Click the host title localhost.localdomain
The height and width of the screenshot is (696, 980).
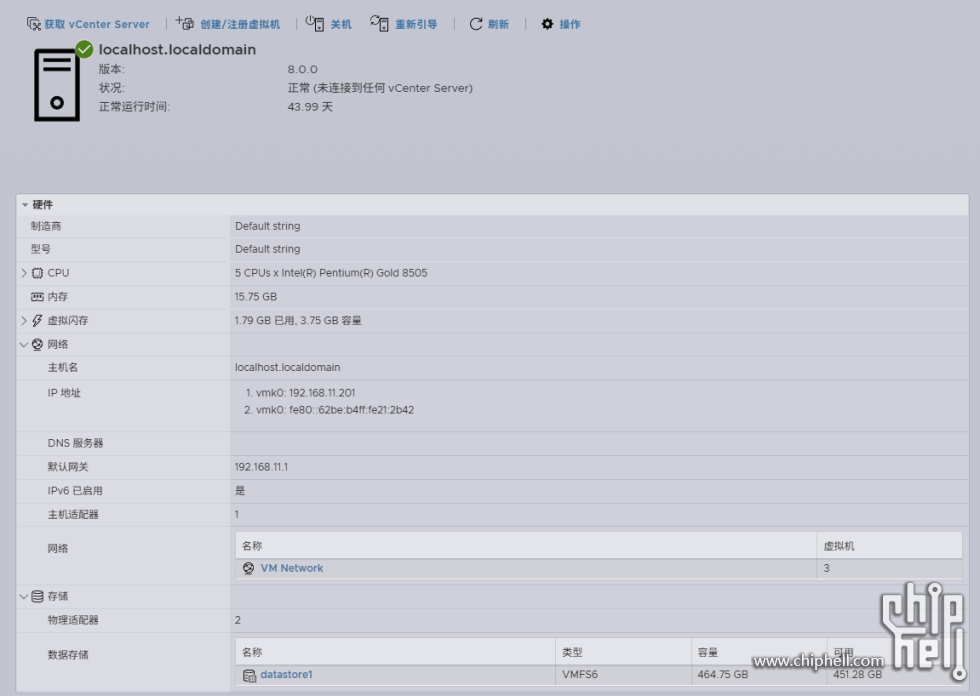click(x=178, y=49)
